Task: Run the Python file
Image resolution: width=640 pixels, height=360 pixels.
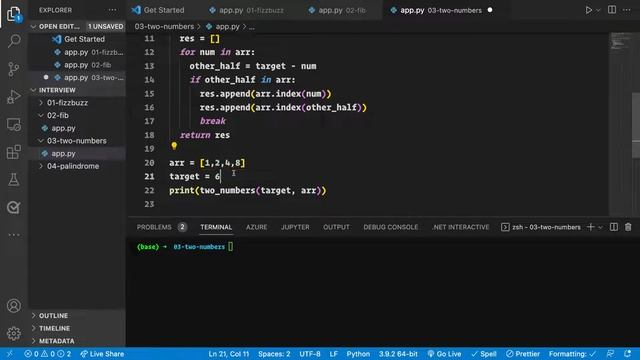Action: pos(588,10)
